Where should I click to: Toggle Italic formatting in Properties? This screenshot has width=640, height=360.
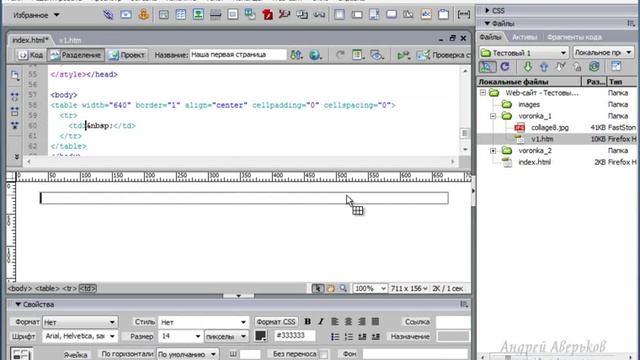pos(321,322)
